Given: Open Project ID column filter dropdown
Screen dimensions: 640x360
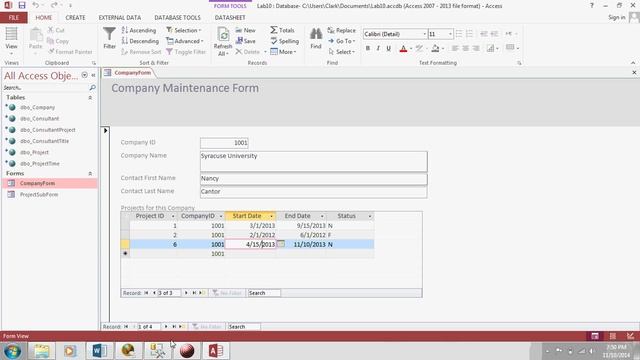Looking at the screenshot, I should click(x=173, y=216).
